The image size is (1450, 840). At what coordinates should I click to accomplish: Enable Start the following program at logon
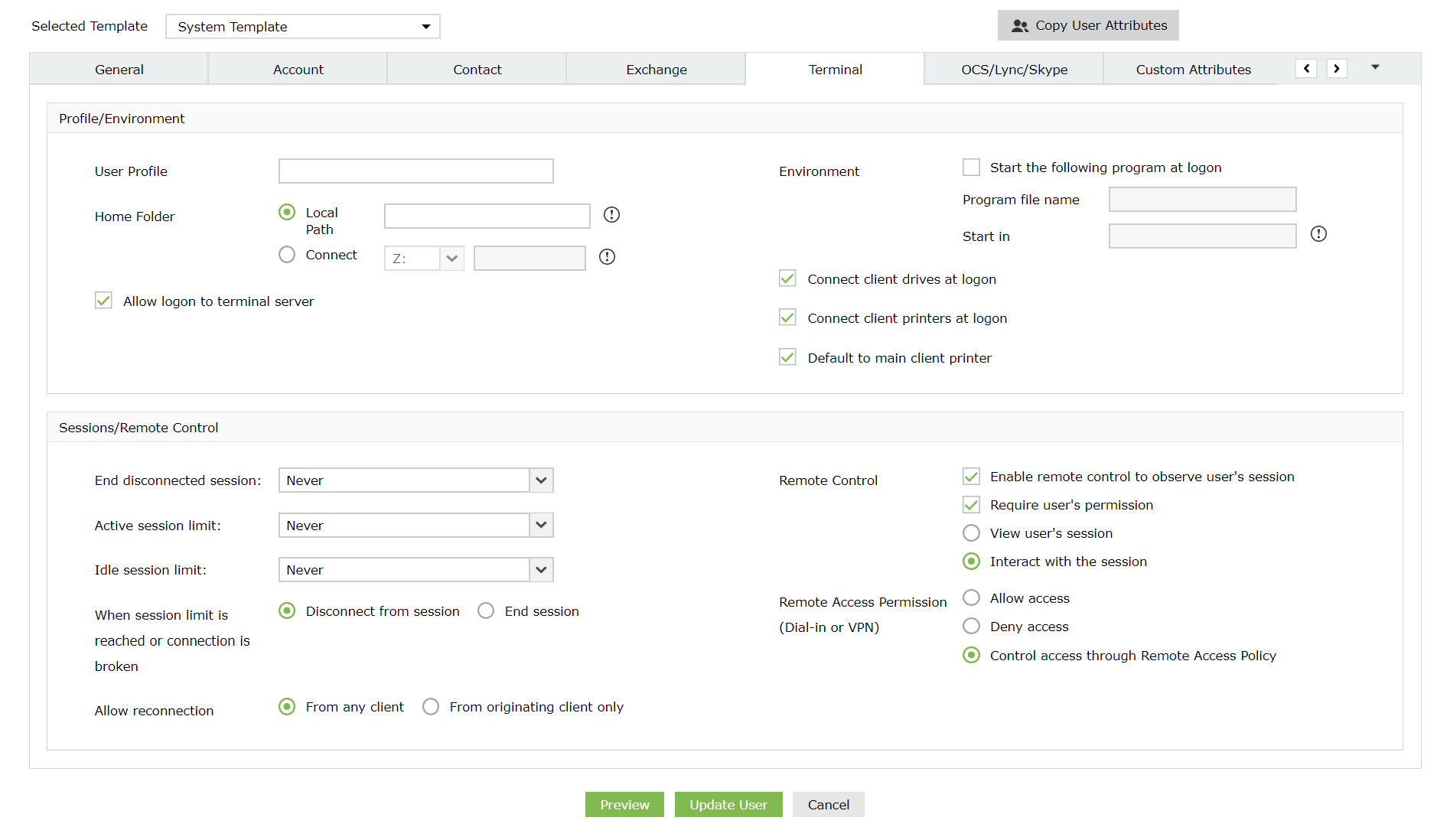971,167
